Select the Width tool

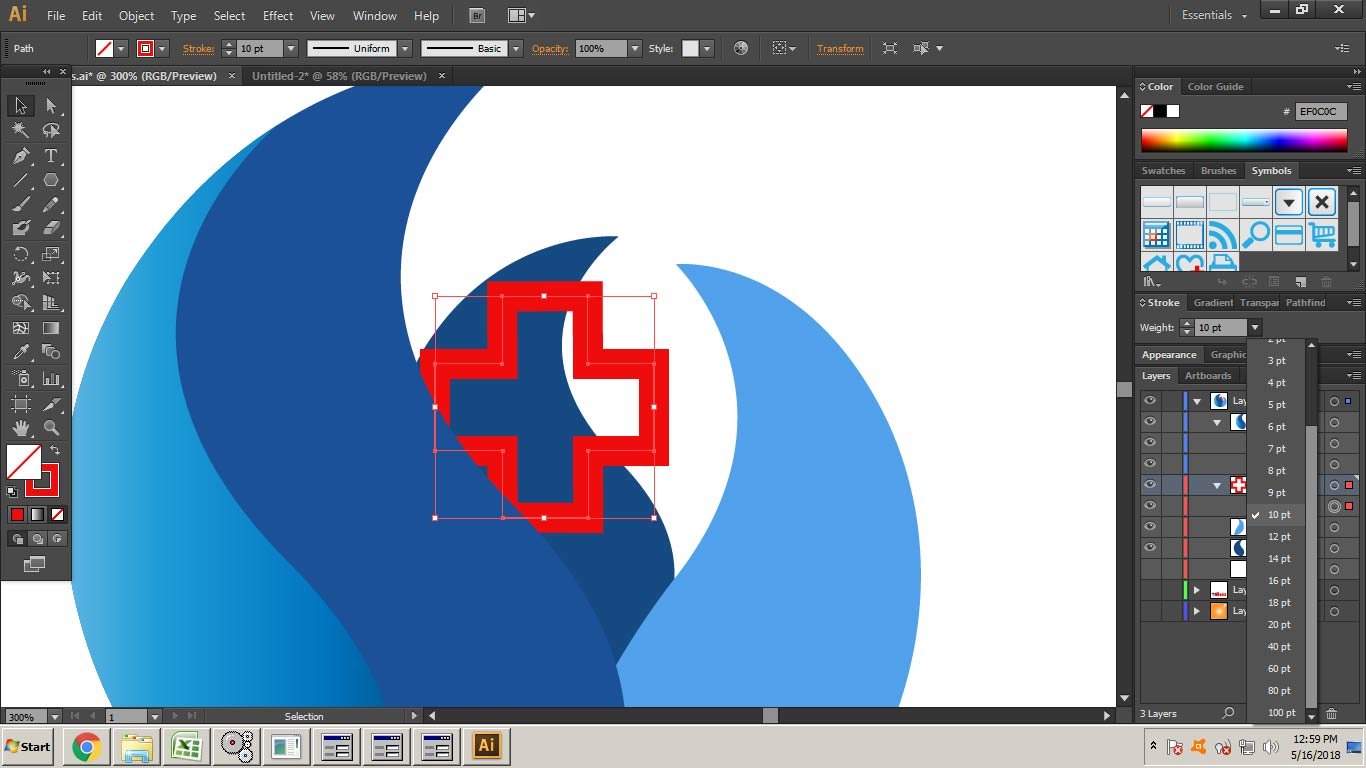pyautogui.click(x=20, y=278)
